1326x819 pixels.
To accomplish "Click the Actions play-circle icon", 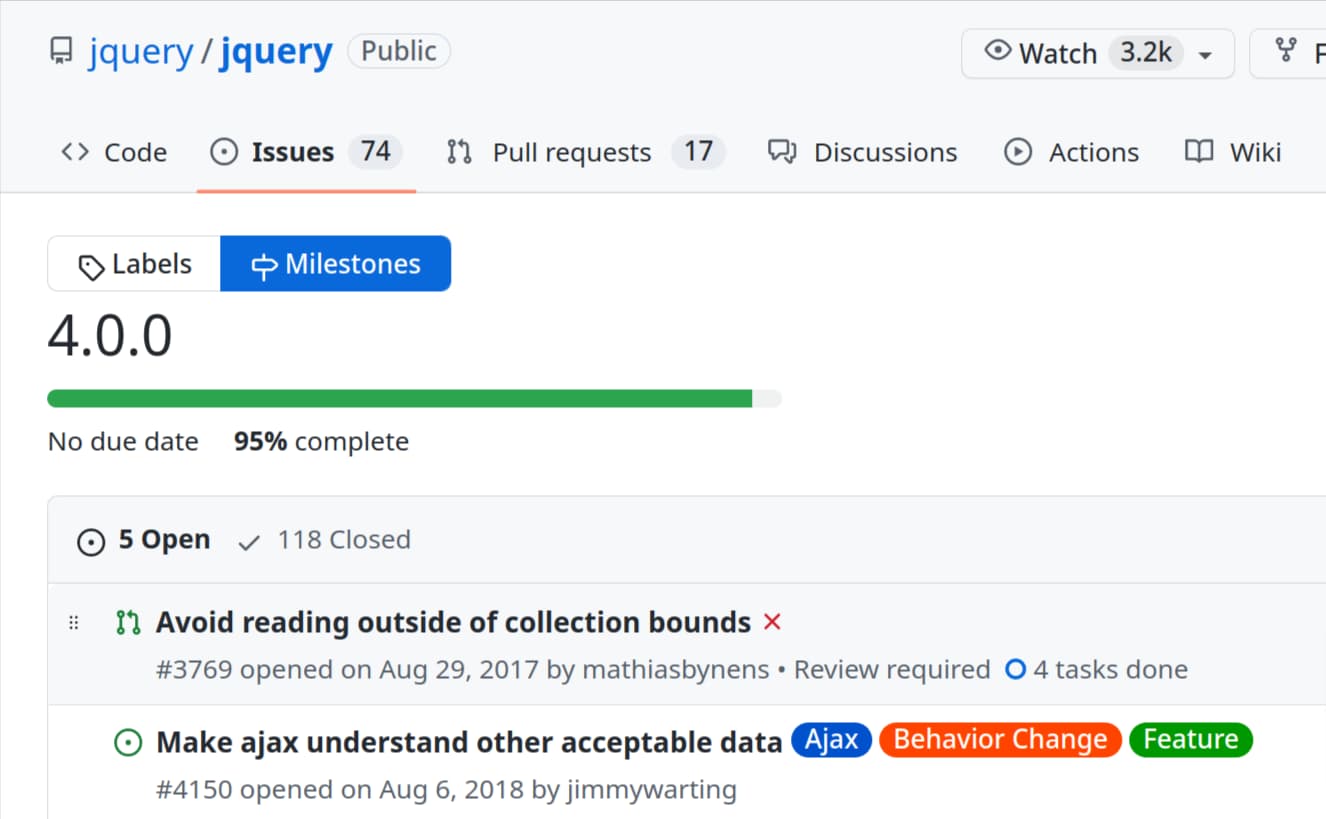I will (1017, 151).
